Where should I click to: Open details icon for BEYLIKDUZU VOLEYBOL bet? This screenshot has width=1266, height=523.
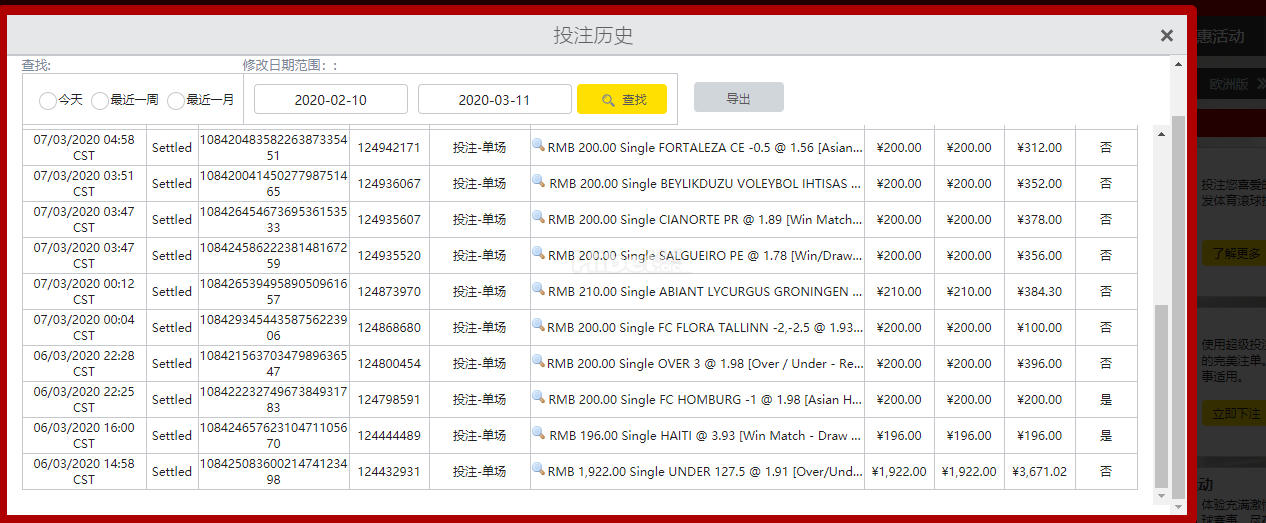coord(538,182)
